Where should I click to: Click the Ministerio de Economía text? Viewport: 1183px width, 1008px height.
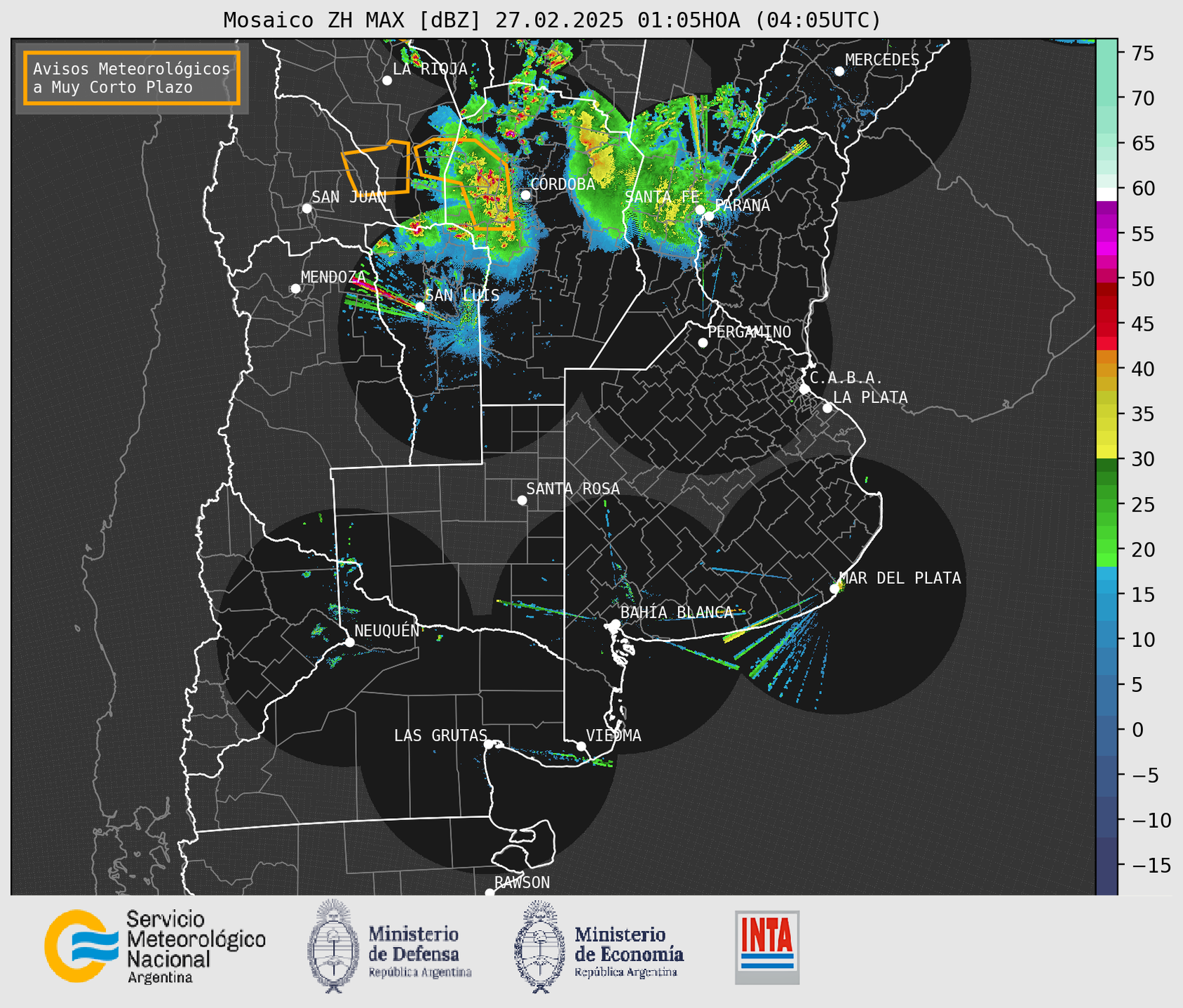pos(629,953)
